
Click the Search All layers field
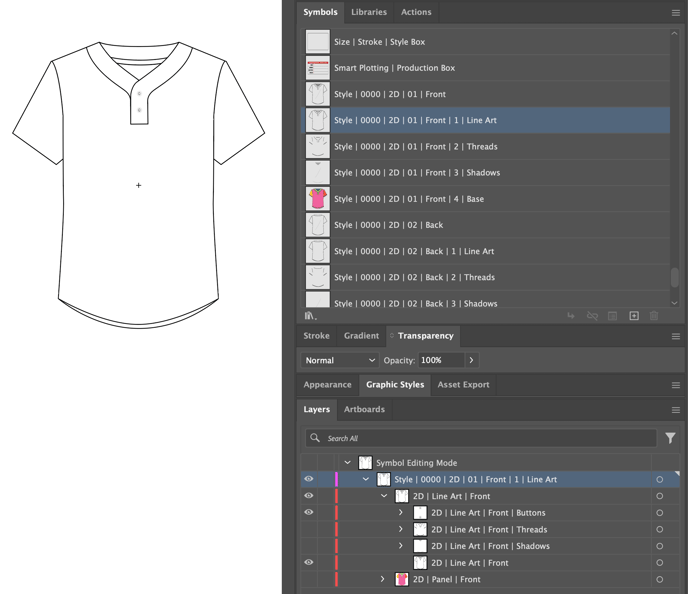coord(480,438)
